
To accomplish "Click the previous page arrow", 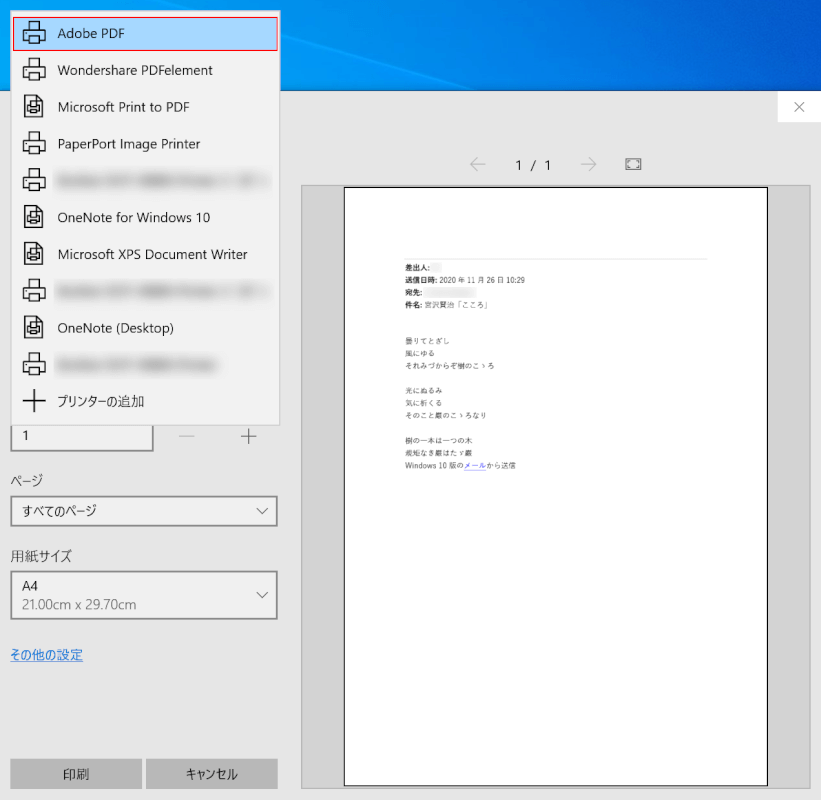I will tap(478, 164).
